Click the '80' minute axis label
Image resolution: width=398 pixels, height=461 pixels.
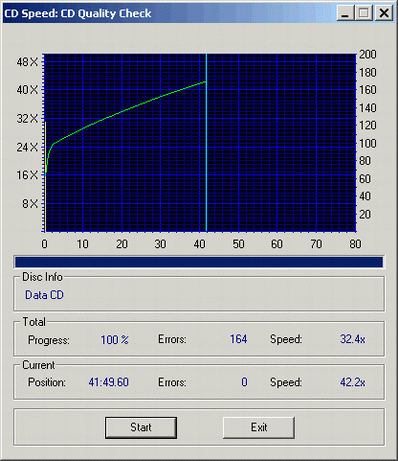tap(355, 244)
